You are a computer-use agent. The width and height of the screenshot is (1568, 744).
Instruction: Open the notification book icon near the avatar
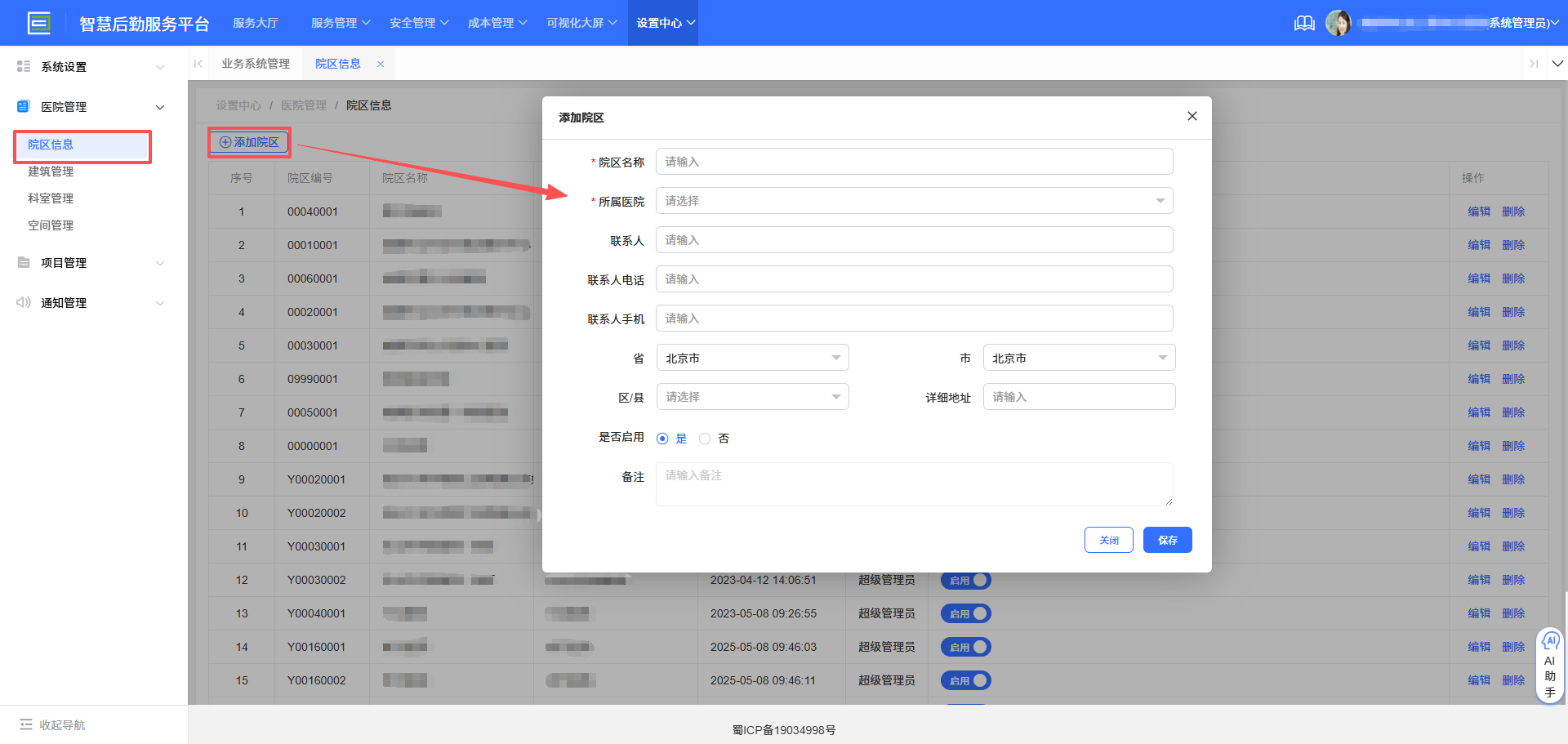tap(1304, 23)
